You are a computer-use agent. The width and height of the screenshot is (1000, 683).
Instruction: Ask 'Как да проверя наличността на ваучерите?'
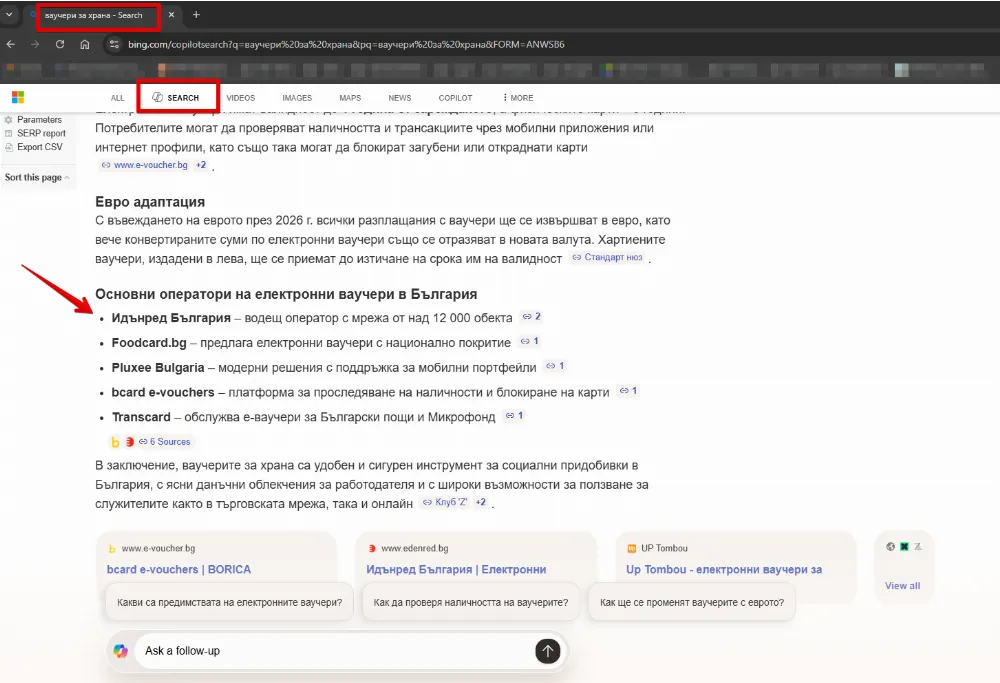[471, 602]
